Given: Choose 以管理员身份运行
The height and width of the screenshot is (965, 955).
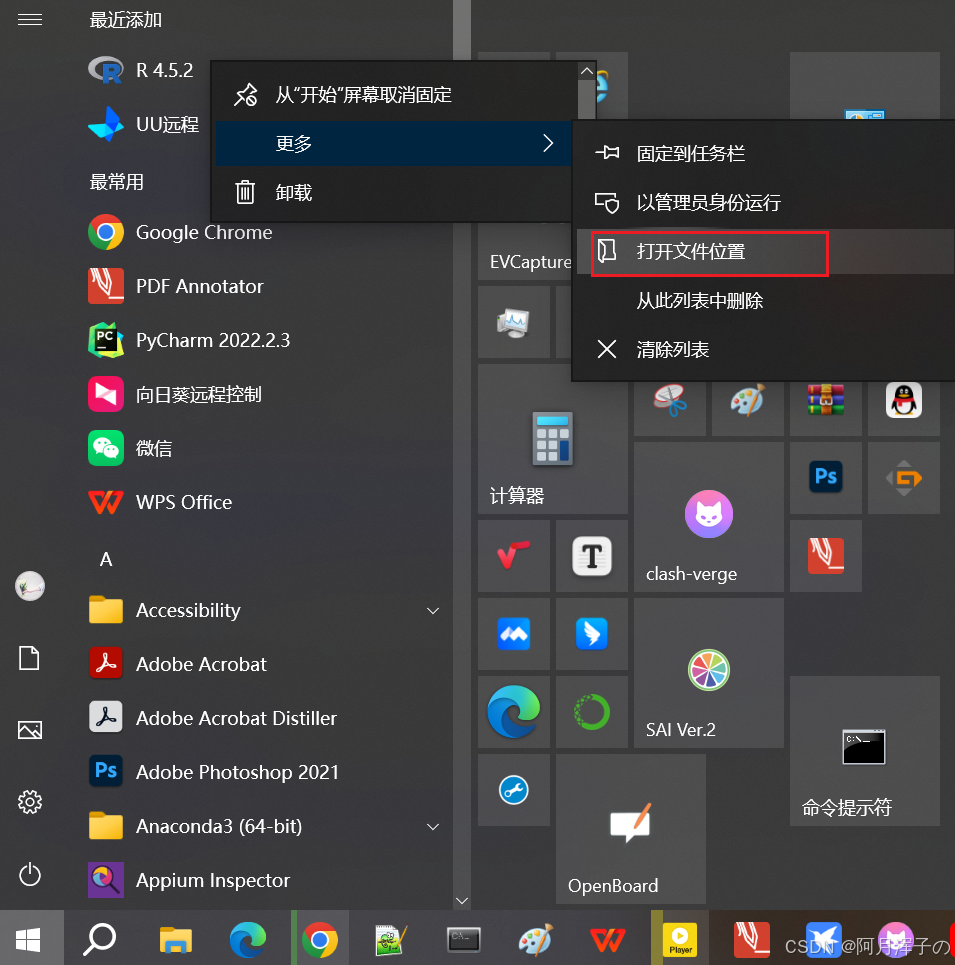Looking at the screenshot, I should click(x=766, y=202).
